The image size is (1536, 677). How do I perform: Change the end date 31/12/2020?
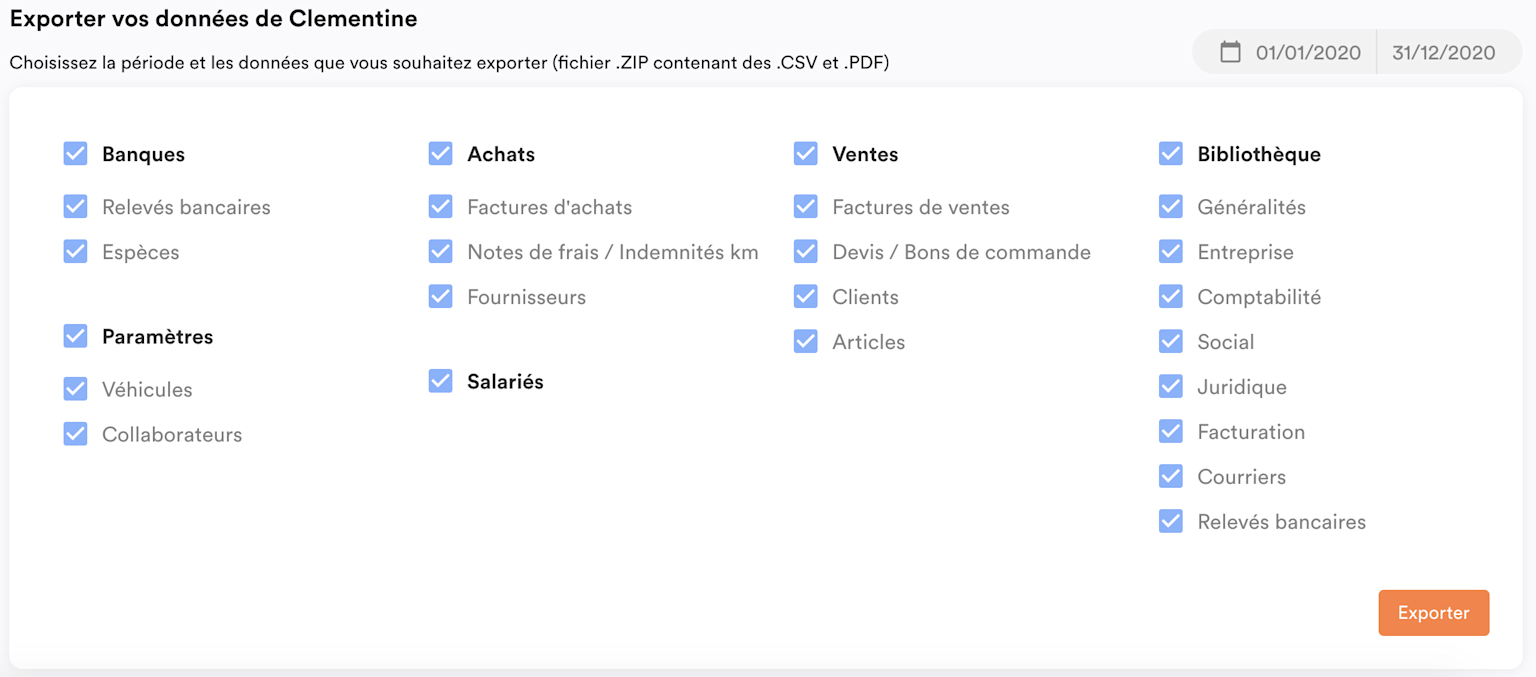[1443, 53]
